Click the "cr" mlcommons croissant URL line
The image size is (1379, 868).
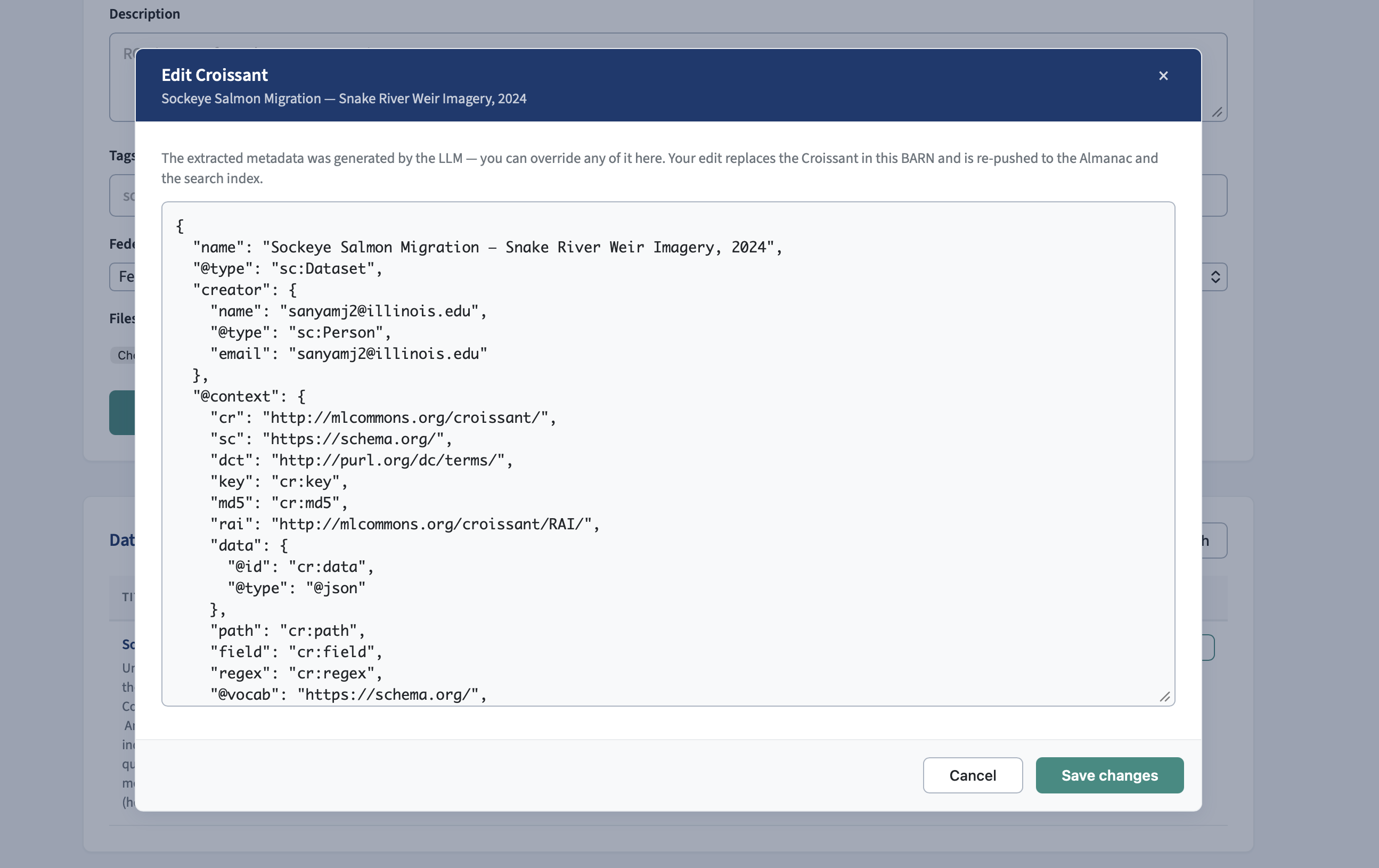[383, 418]
